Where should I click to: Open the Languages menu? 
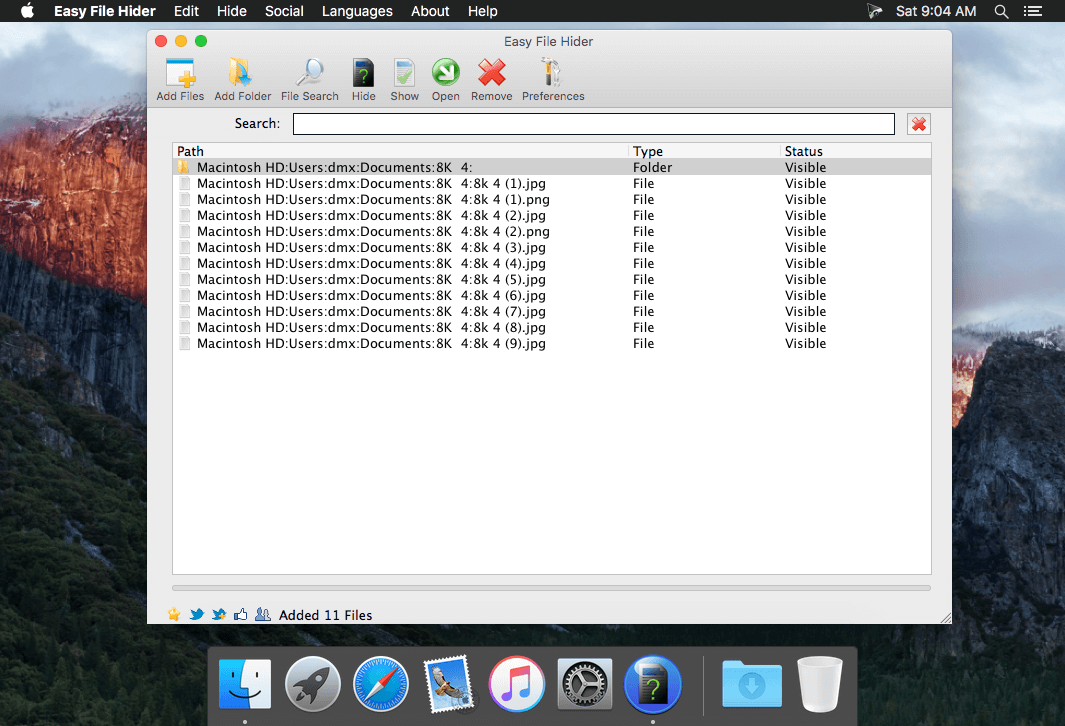click(x=357, y=11)
